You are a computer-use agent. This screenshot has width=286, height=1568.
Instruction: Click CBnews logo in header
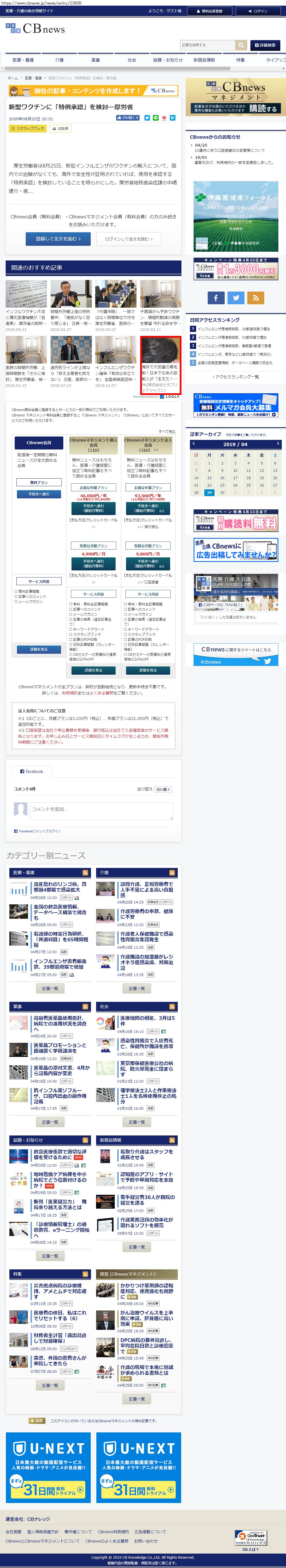tap(35, 28)
